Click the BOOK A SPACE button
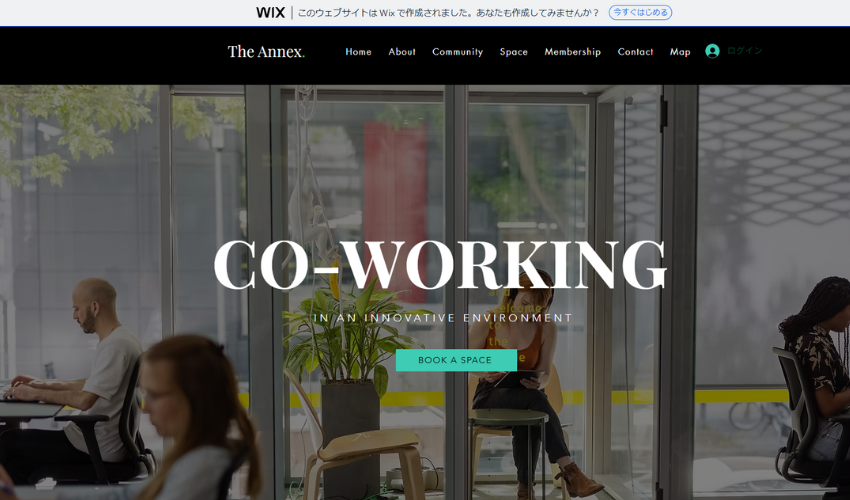Screen dimensions: 850x500 click(456, 360)
